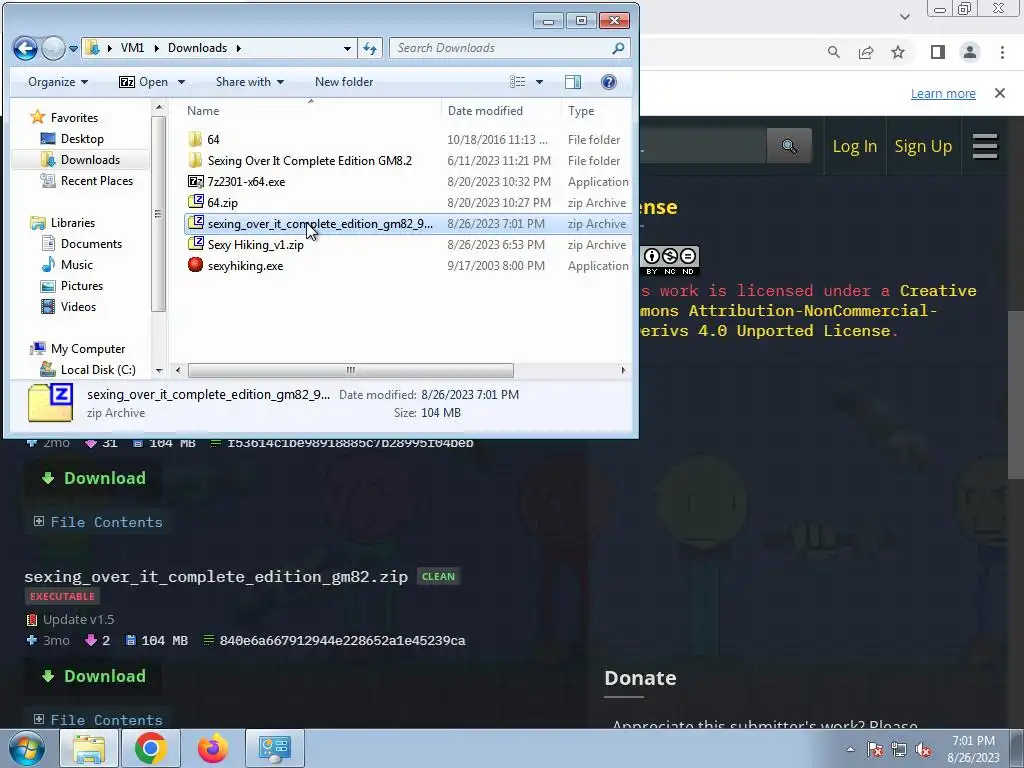Image resolution: width=1024 pixels, height=768 pixels.
Task: Click the Learn more link in Chrome
Action: click(x=943, y=93)
